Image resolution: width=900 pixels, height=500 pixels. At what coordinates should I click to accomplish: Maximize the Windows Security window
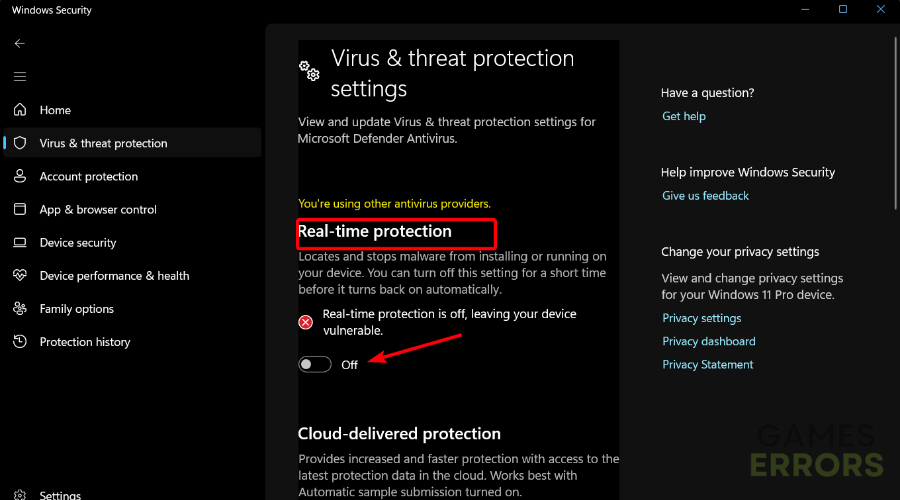[x=843, y=10]
